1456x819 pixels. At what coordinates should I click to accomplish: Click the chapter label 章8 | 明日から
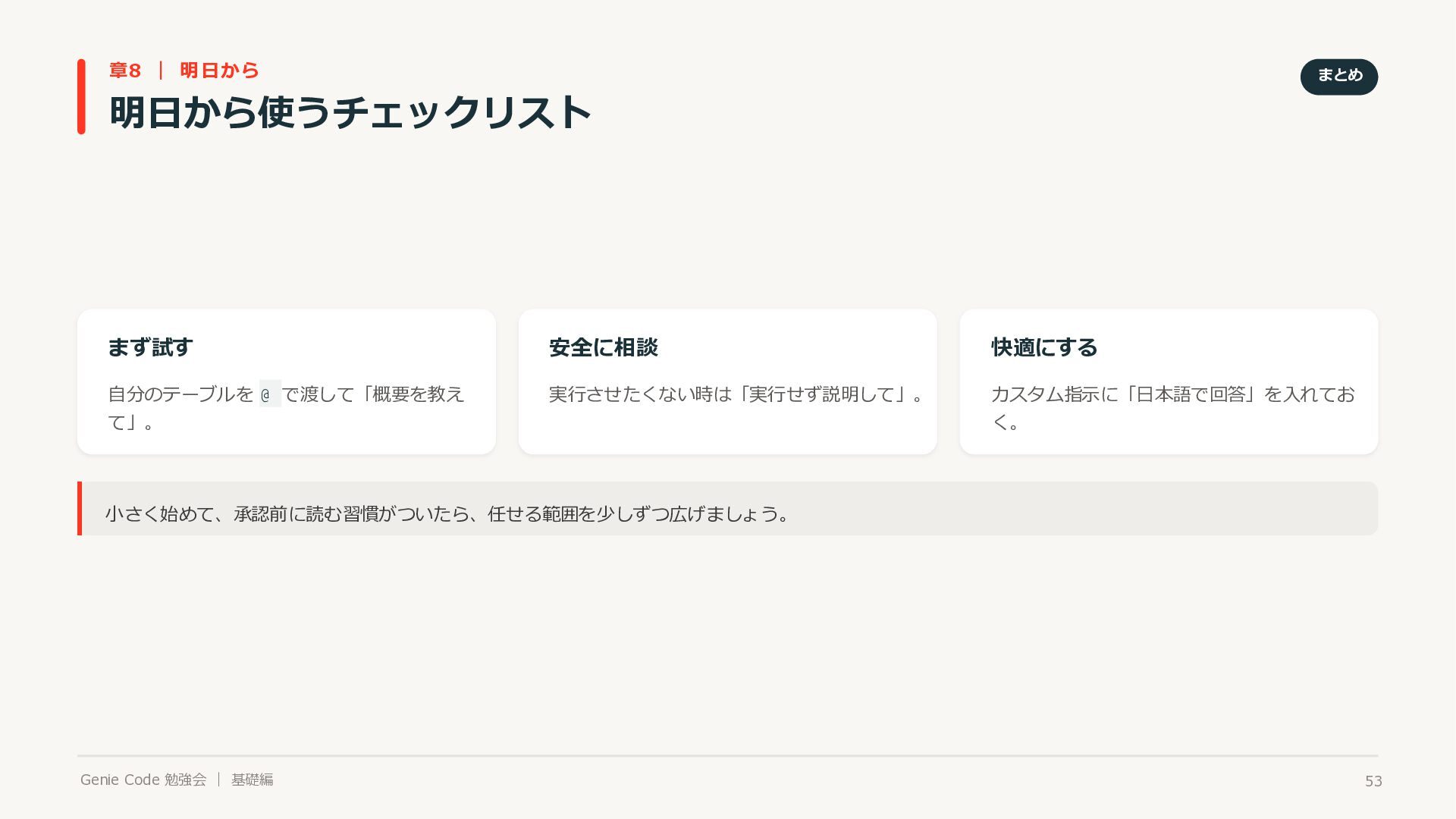(x=184, y=71)
